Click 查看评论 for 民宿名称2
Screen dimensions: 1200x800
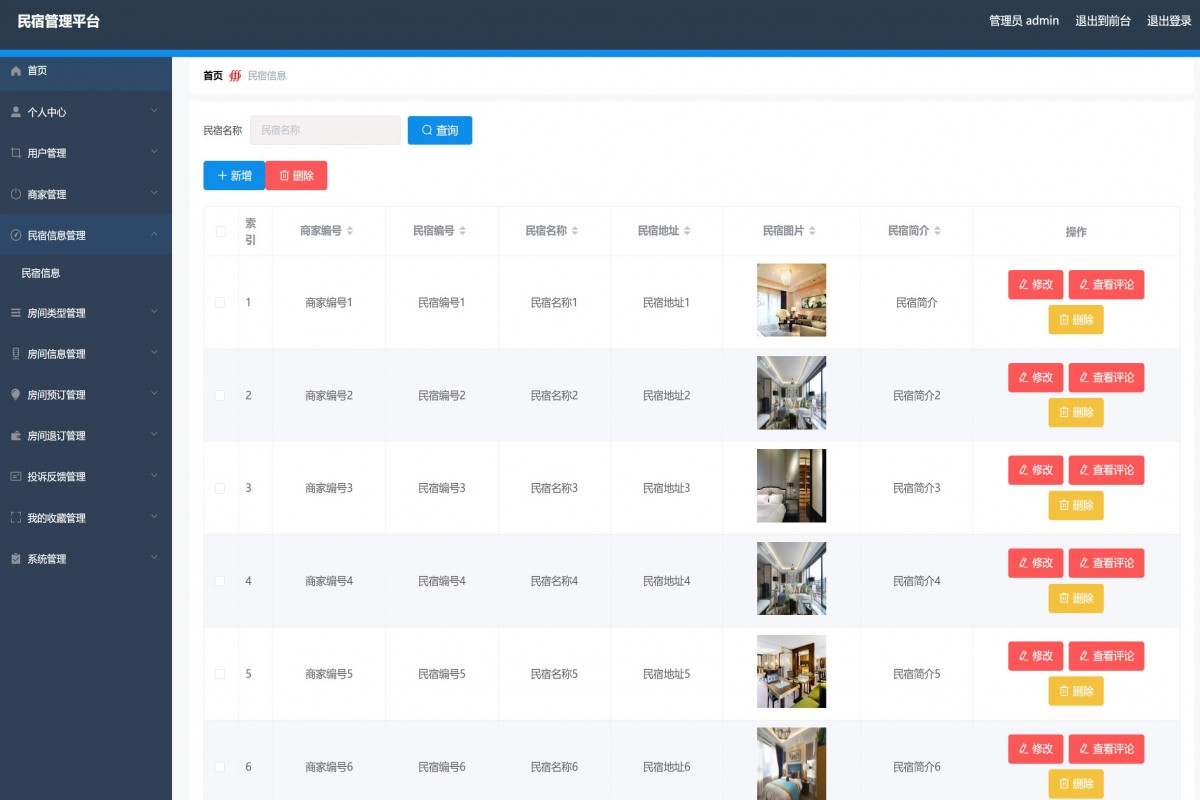1106,377
